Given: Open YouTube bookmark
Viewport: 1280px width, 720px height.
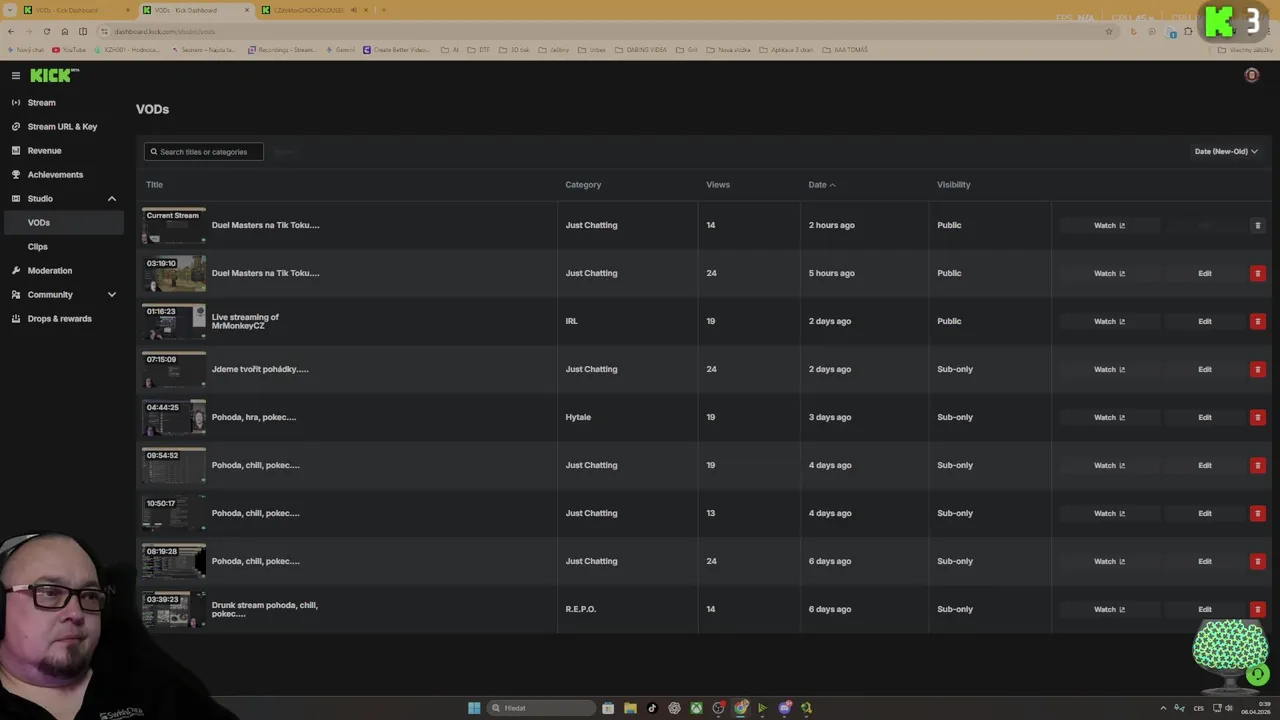Looking at the screenshot, I should (69, 49).
